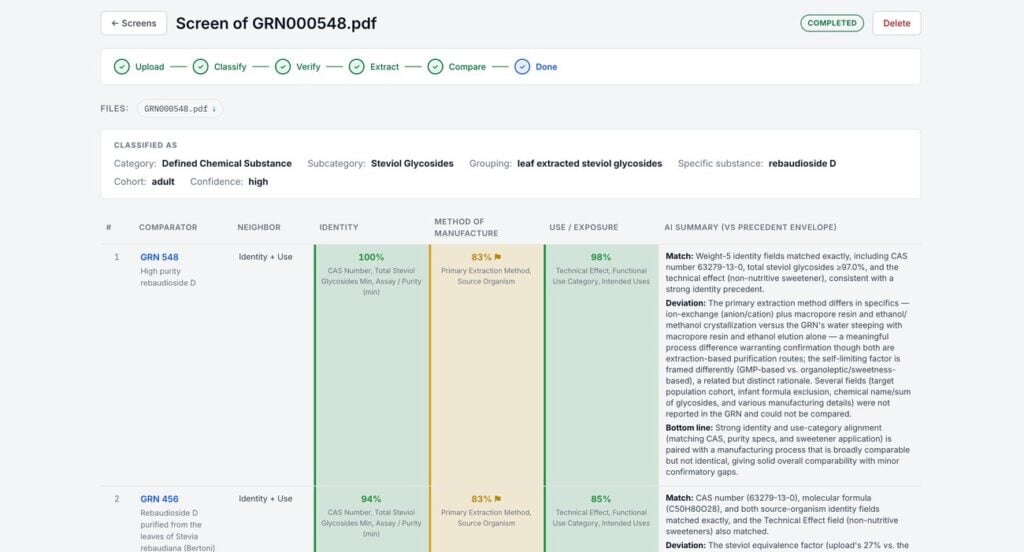Click the page title 'Screen of GRN000548.pdf'
Viewport: 1024px width, 552px height.
[x=276, y=24]
